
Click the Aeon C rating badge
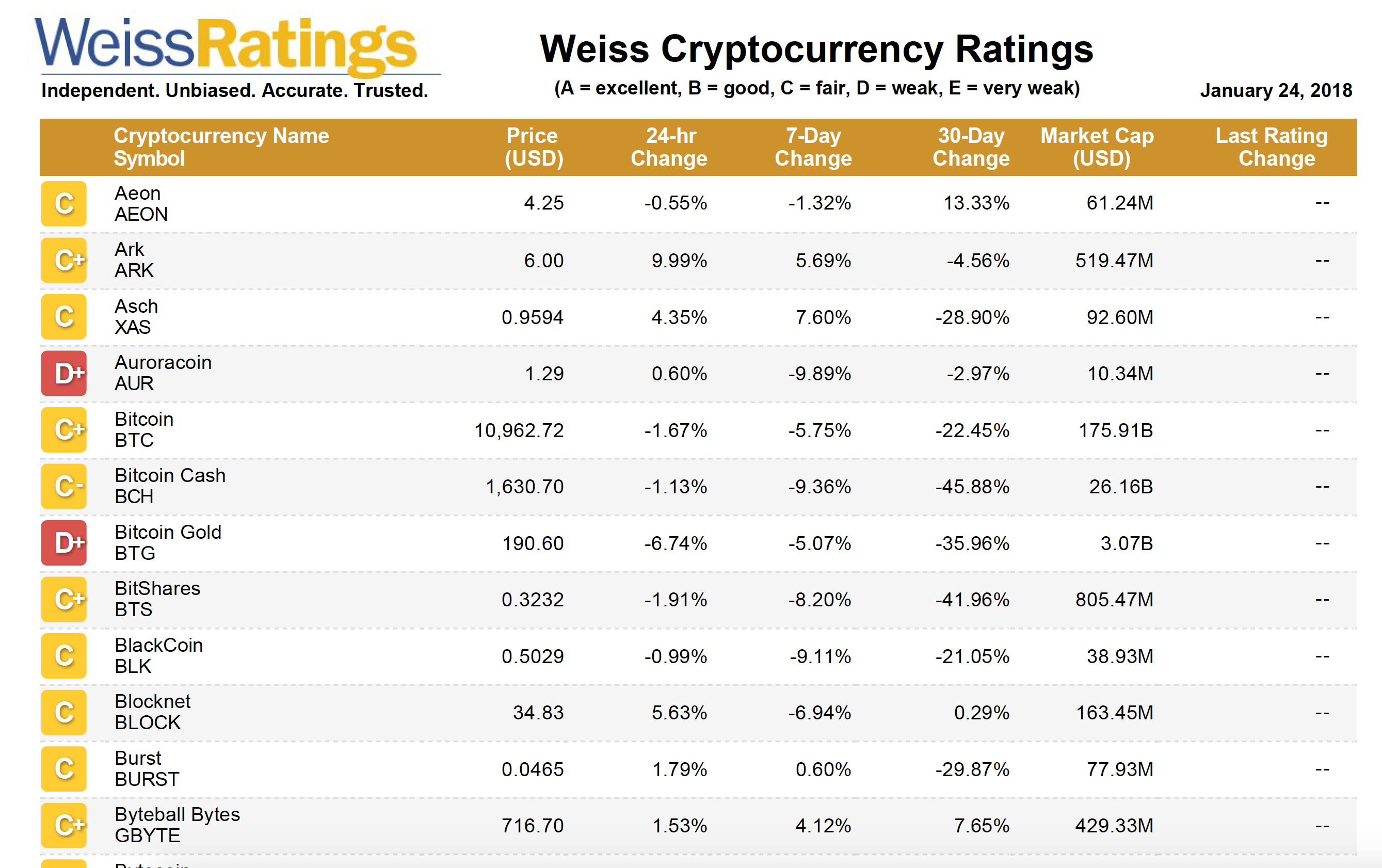pos(63,204)
